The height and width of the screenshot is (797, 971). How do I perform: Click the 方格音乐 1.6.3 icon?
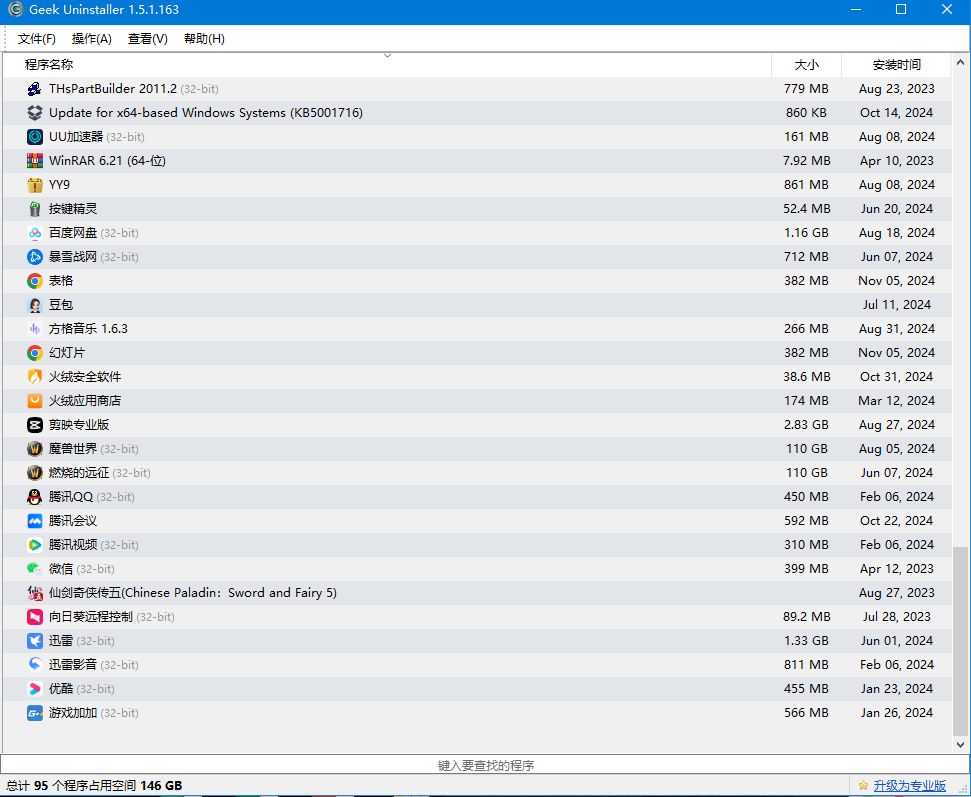pyautogui.click(x=35, y=329)
